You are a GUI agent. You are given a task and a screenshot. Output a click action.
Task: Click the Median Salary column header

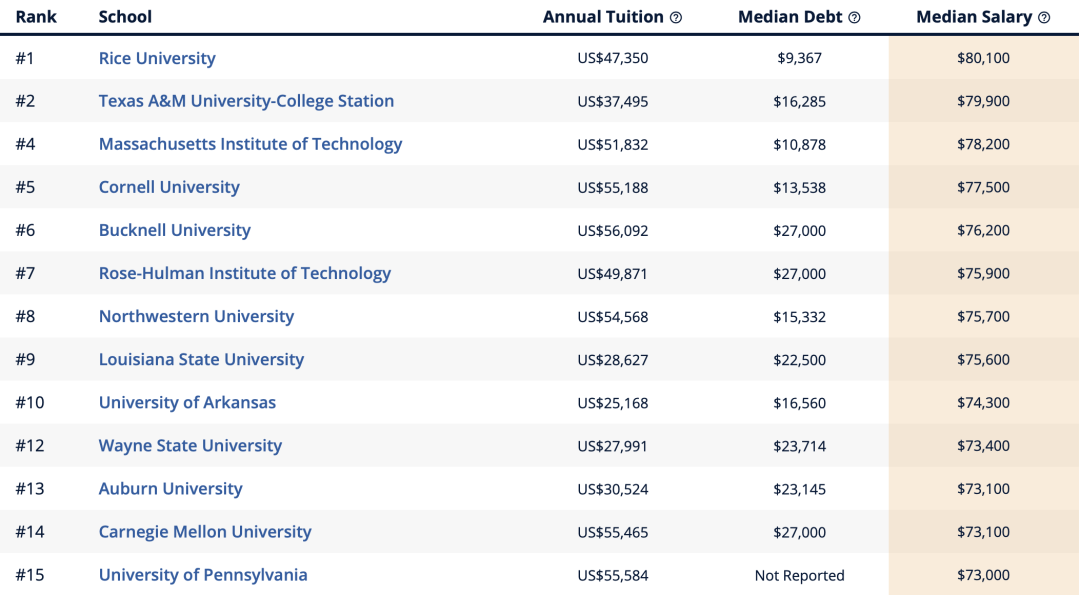pos(974,17)
